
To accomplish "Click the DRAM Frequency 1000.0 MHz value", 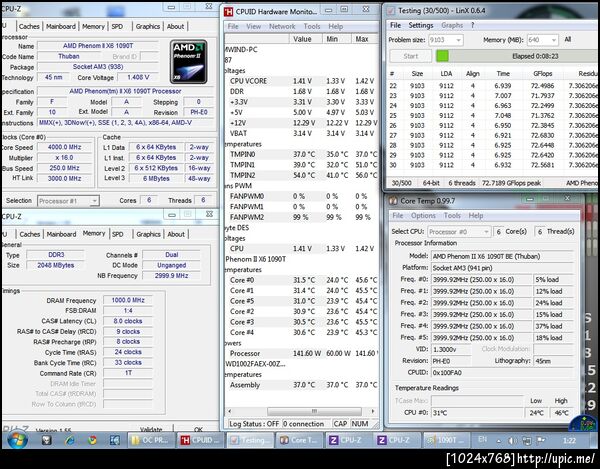I will click(128, 300).
